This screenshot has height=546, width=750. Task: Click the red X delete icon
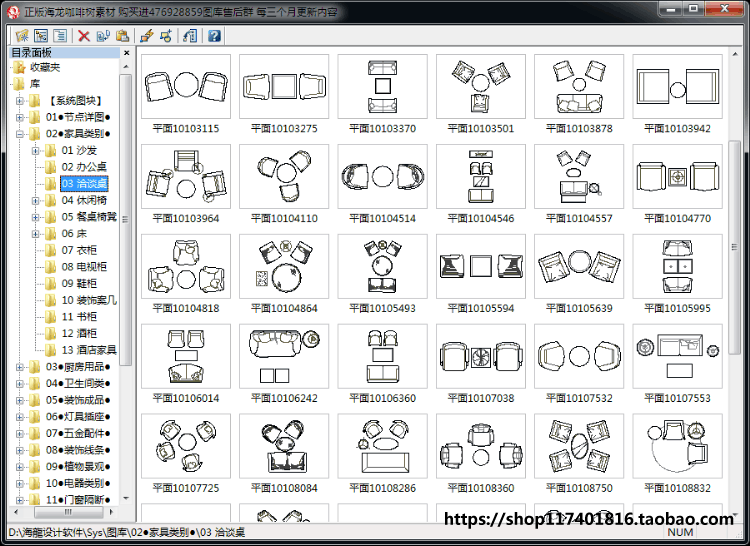point(84,35)
